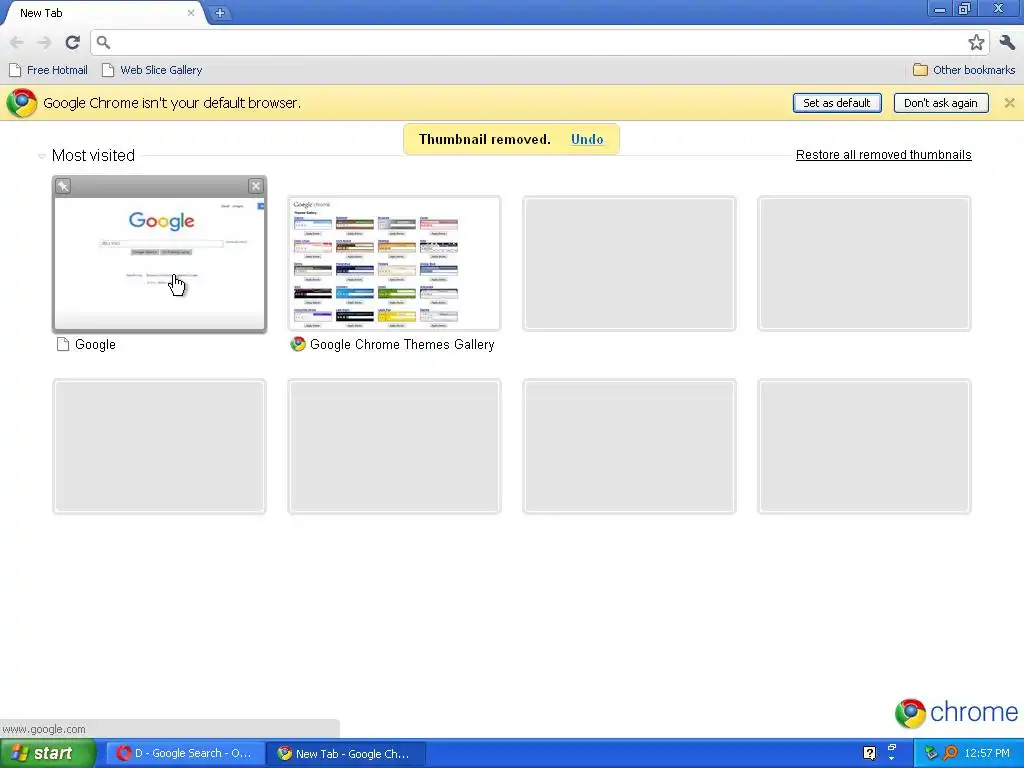Click the taskbar clock showing 12:57 PM

987,753
